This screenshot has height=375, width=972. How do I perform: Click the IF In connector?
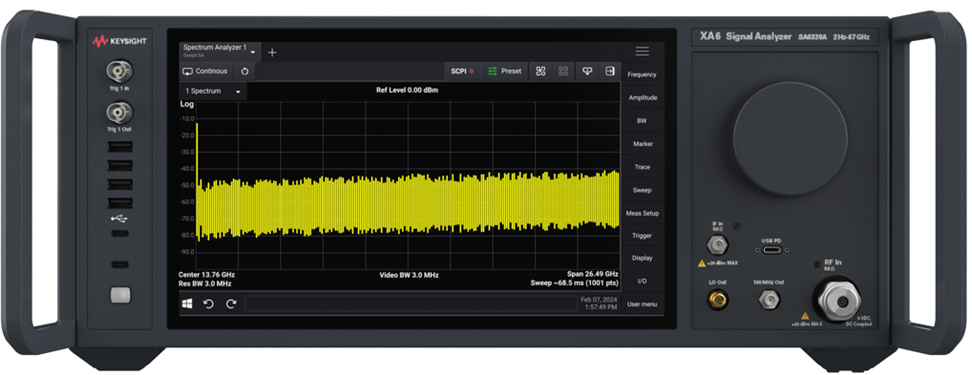[717, 245]
